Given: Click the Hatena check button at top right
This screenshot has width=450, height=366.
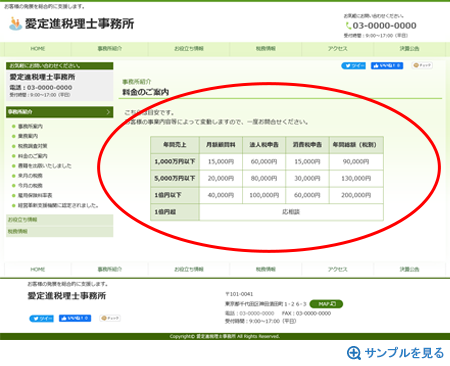Looking at the screenshot, I should (422, 65).
